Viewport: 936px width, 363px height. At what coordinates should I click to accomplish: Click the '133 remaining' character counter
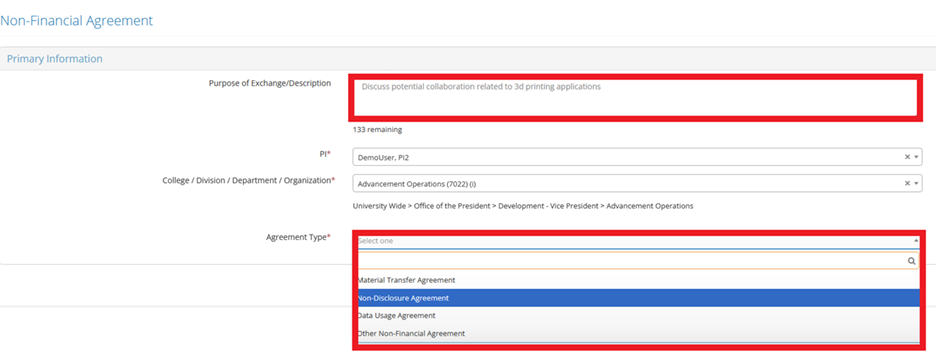pos(377,129)
